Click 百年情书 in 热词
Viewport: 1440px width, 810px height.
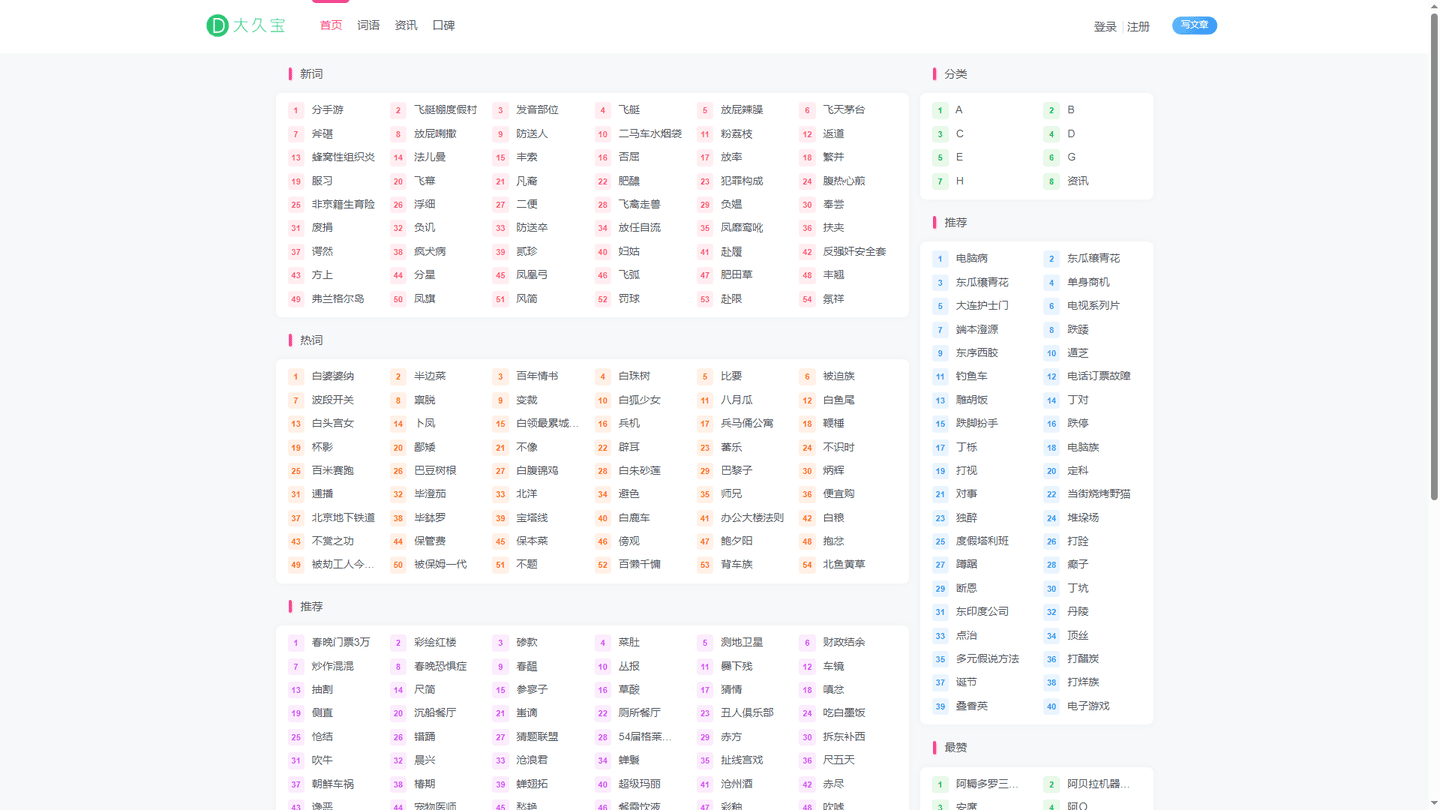[537, 376]
